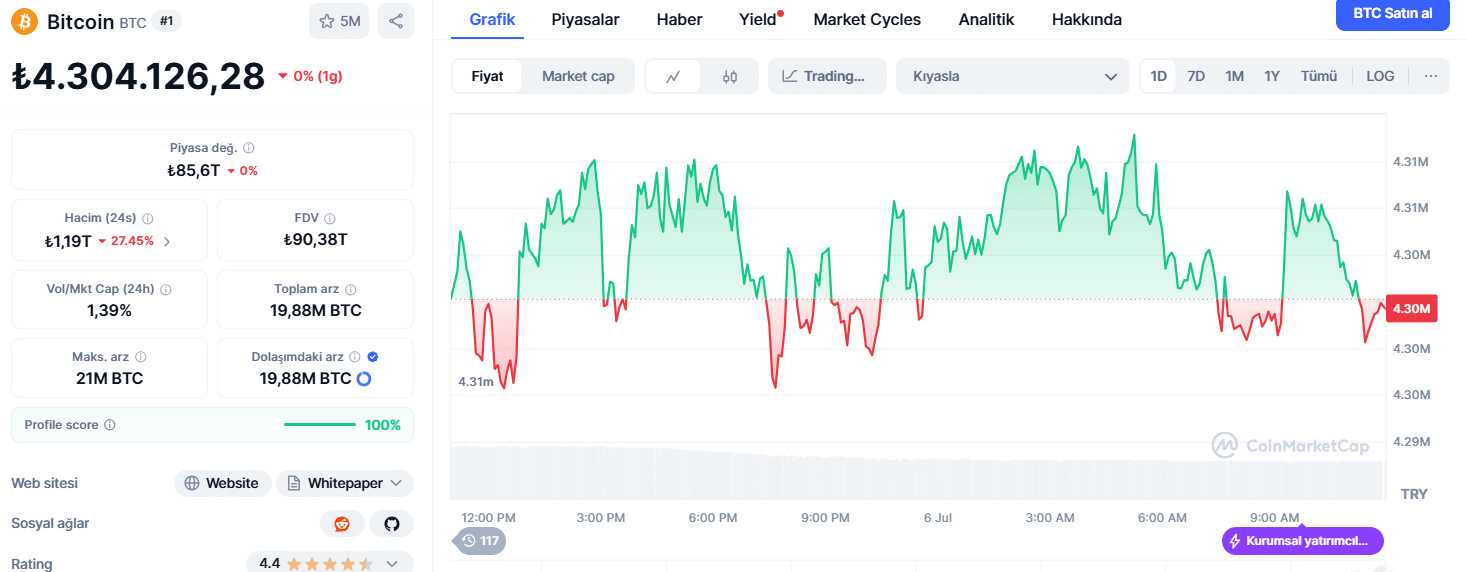Image resolution: width=1467 pixels, height=572 pixels.
Task: Click the 1,39% Vol/Mkt Cap value
Action: pyautogui.click(x=109, y=311)
